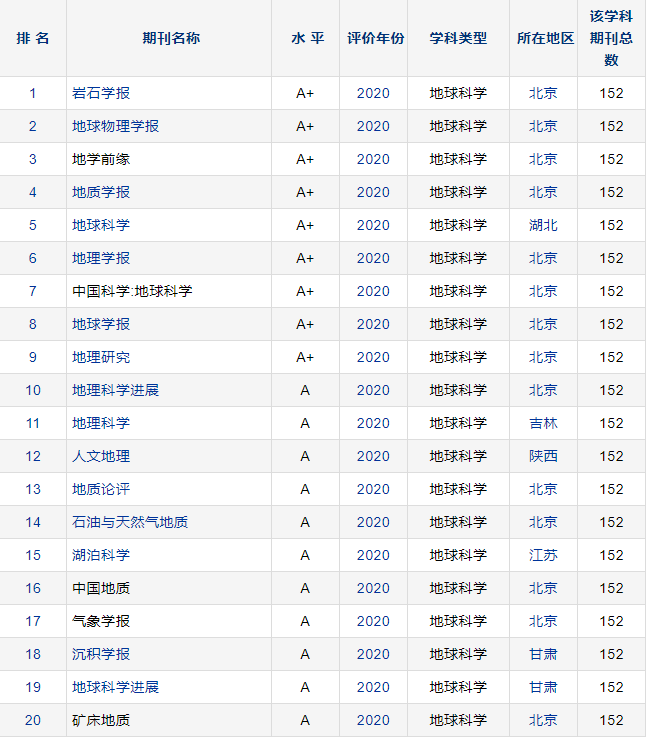The height and width of the screenshot is (739, 648).
Task: Select the 地球学报 link at rank 8
Action: (101, 324)
